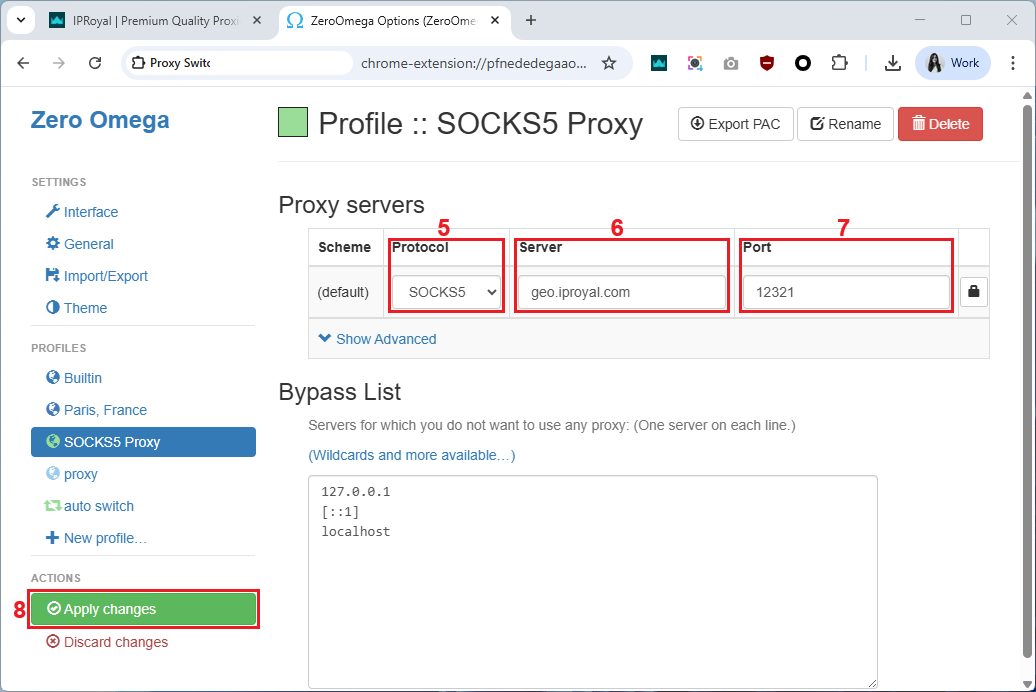Click the Server input field
This screenshot has height=692, width=1036.
tap(621, 292)
